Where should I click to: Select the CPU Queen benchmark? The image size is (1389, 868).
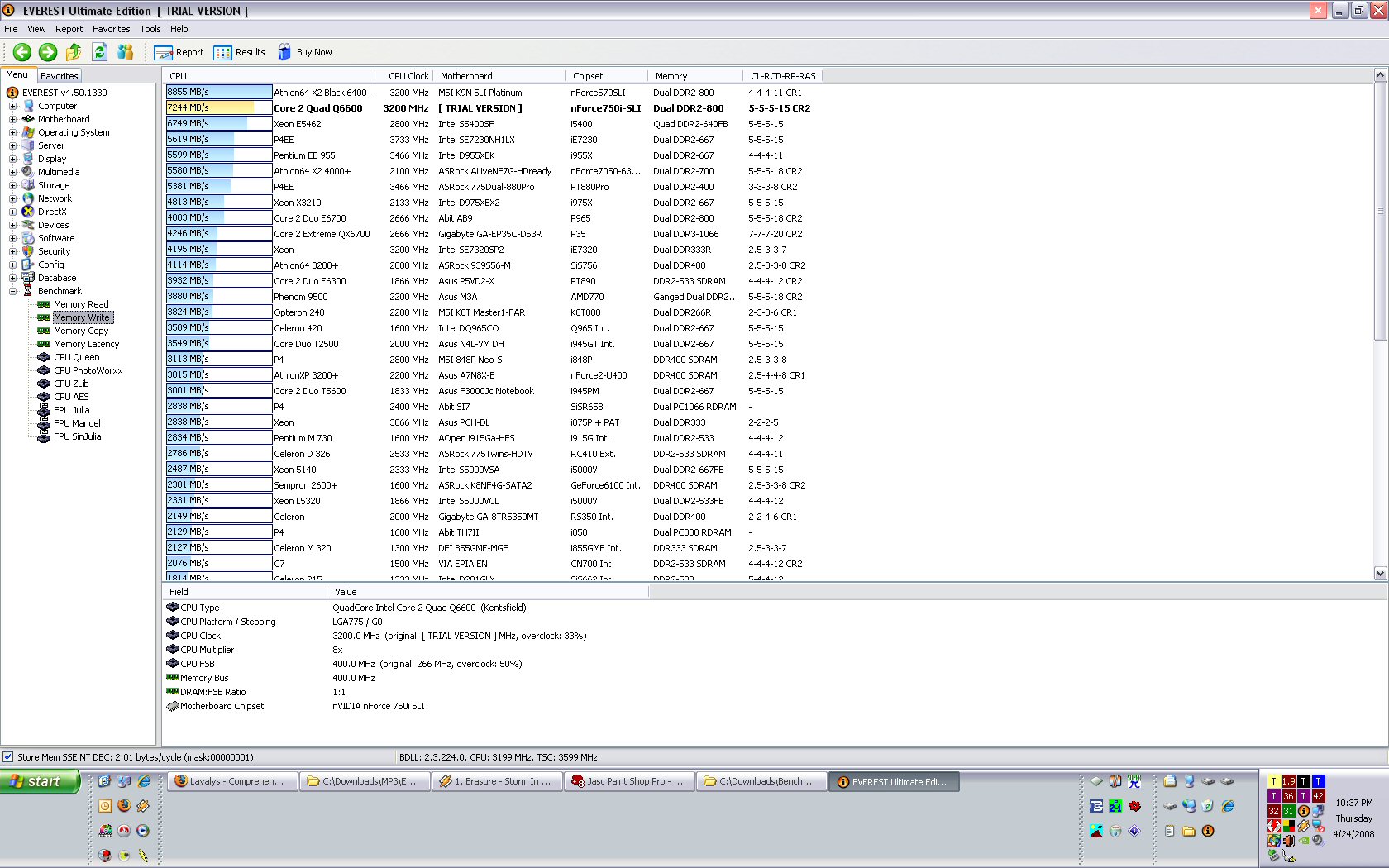click(76, 357)
